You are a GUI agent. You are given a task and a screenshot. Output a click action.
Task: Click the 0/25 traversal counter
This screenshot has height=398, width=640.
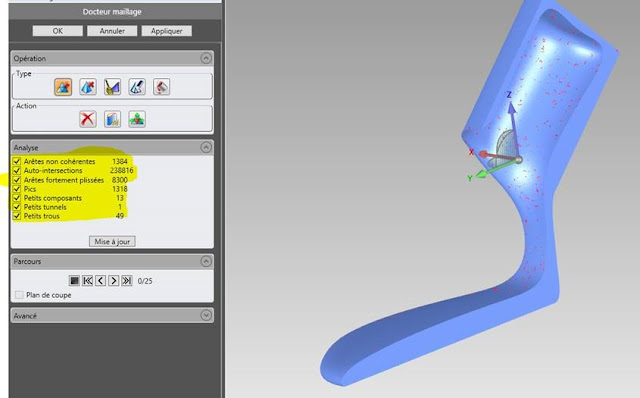point(145,281)
